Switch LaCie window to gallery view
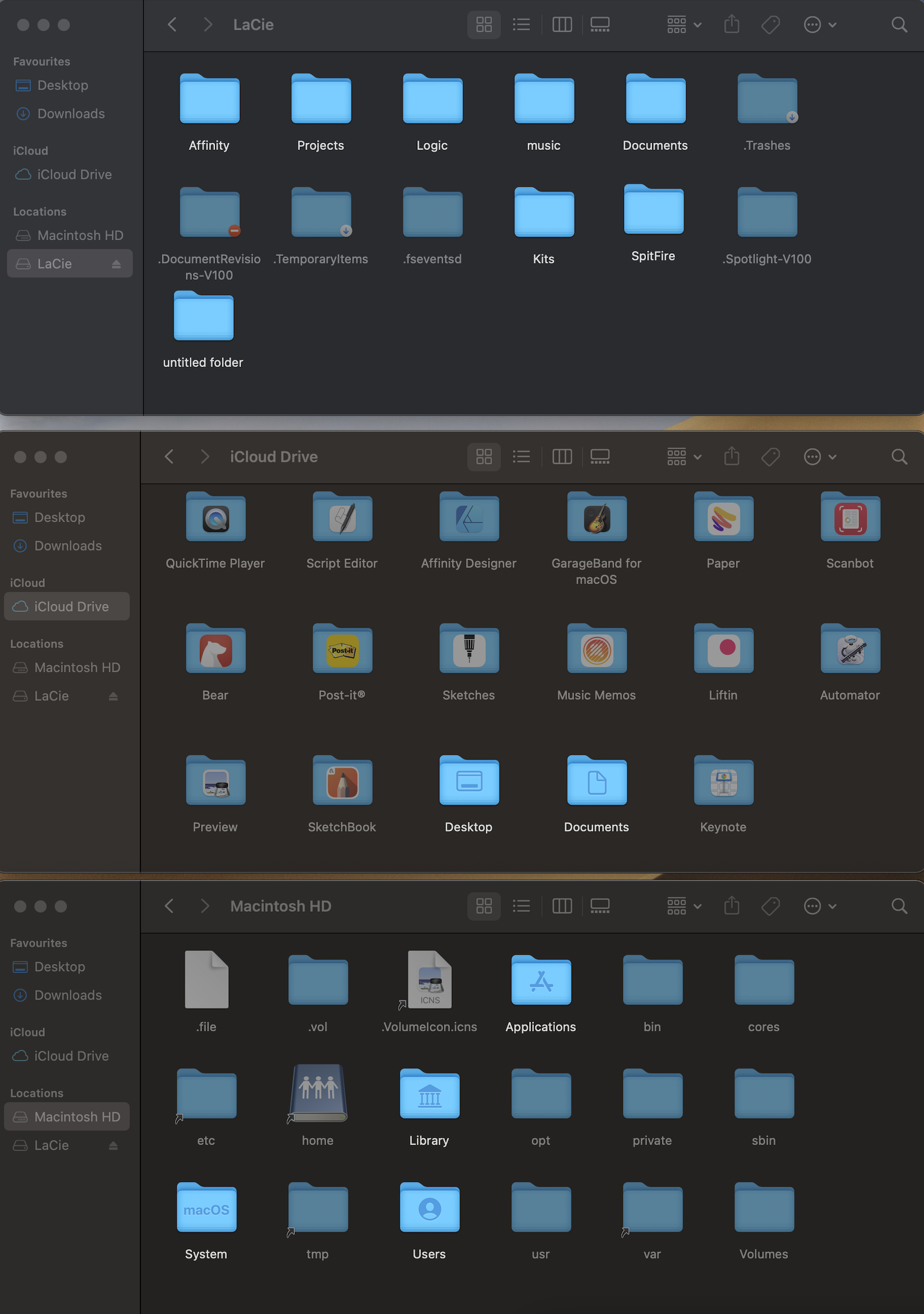Viewport: 924px width, 1314px height. [x=600, y=24]
